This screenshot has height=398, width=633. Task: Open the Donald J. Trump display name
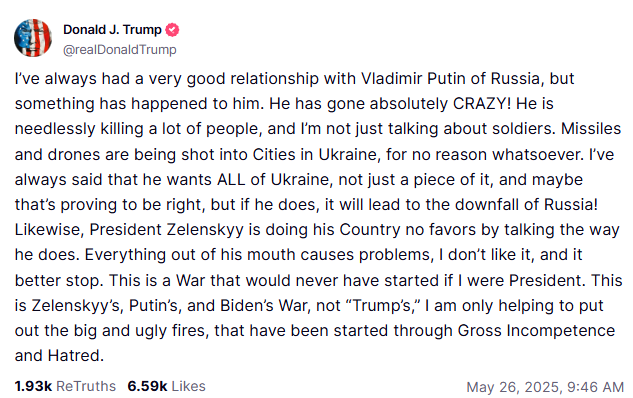pyautogui.click(x=112, y=29)
